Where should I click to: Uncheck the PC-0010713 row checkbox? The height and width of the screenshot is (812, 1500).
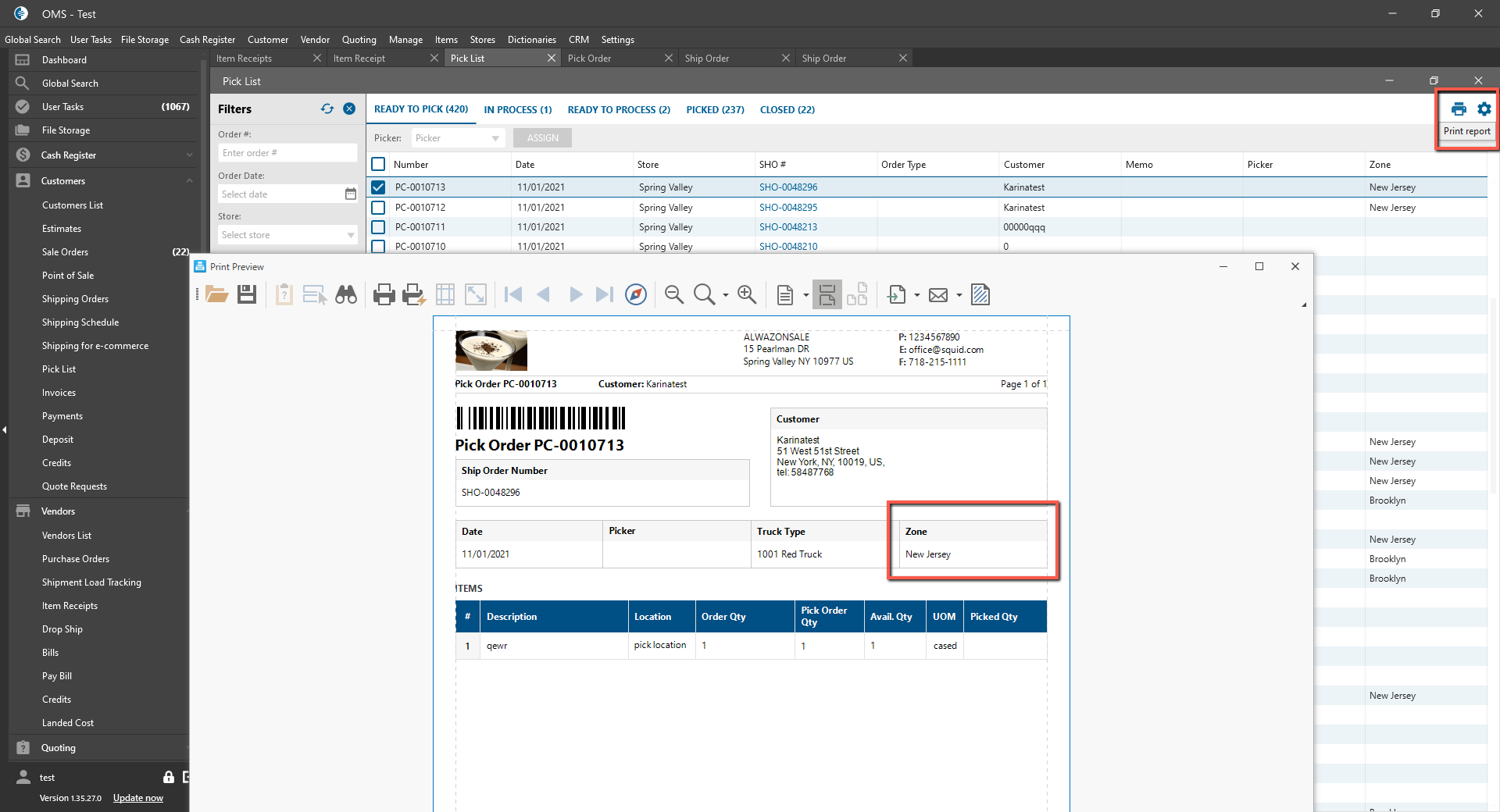pyautogui.click(x=378, y=187)
